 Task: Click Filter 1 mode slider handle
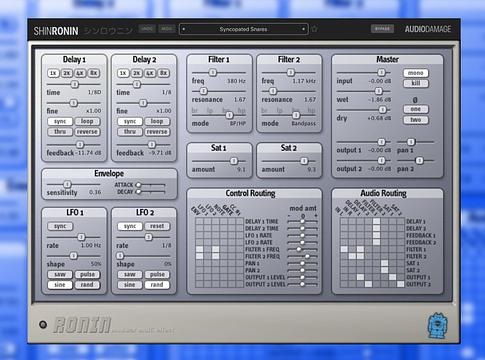(229, 115)
